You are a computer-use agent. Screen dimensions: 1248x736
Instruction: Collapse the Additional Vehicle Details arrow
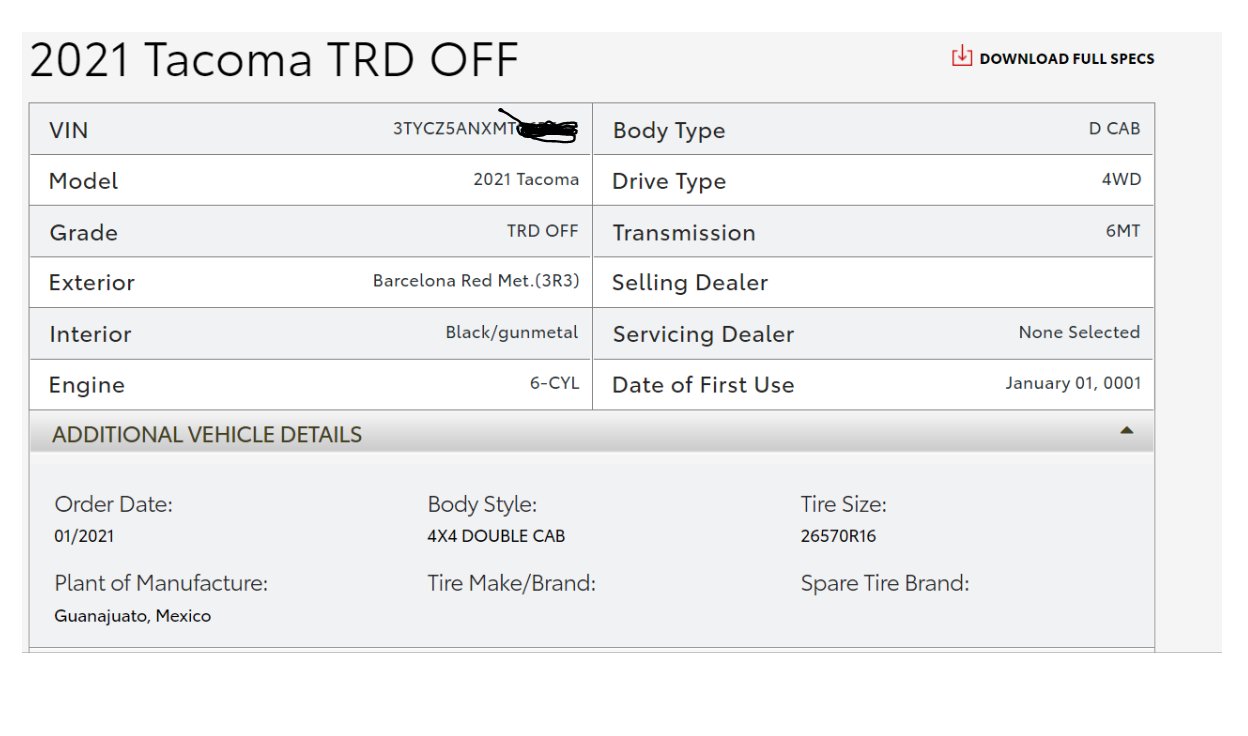(1127, 431)
